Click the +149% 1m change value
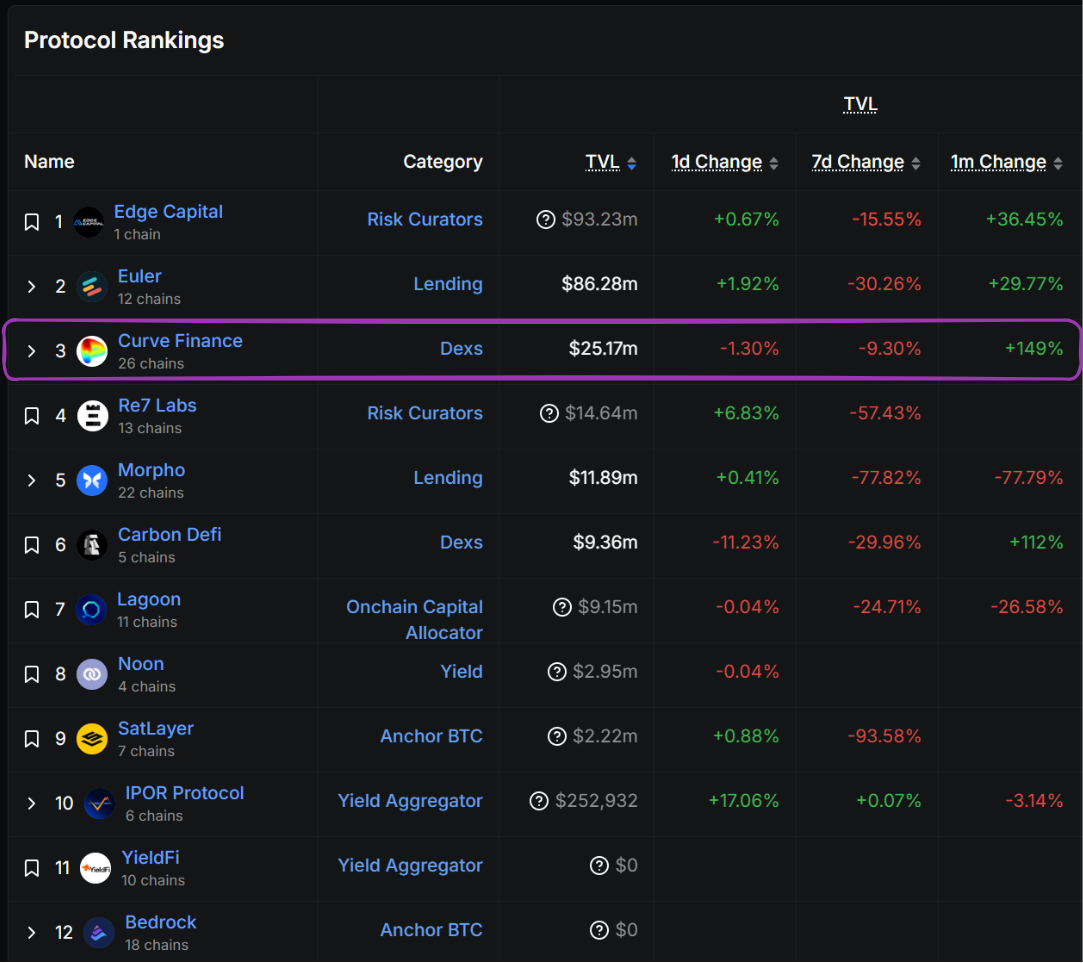1083x963 pixels. click(1034, 349)
